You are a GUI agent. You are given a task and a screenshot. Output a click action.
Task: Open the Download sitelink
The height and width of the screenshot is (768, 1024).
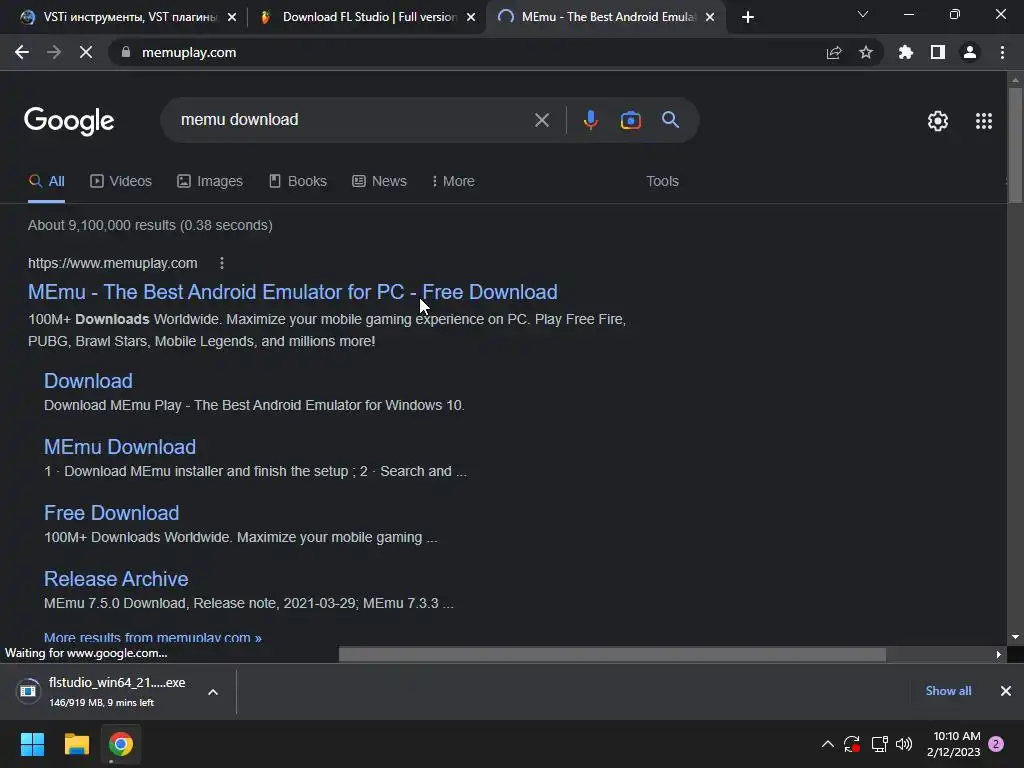(88, 381)
